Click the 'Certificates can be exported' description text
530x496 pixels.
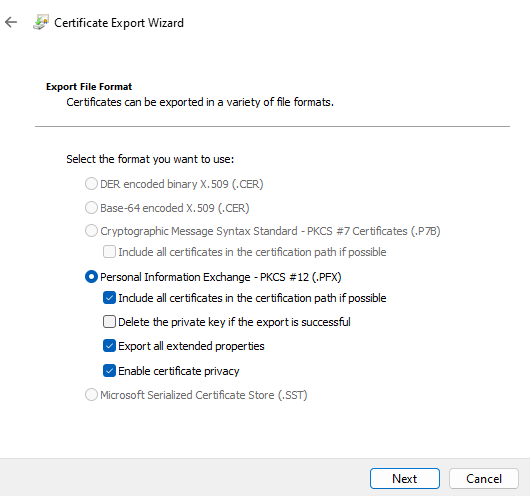200,102
